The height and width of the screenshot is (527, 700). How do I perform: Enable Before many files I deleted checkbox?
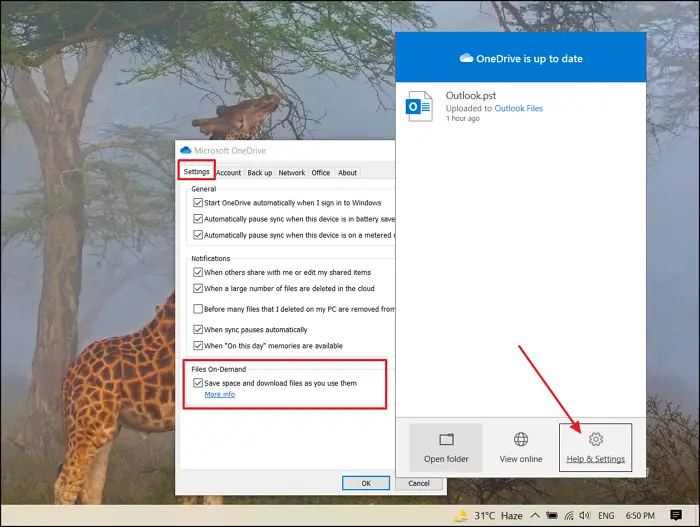(198, 309)
